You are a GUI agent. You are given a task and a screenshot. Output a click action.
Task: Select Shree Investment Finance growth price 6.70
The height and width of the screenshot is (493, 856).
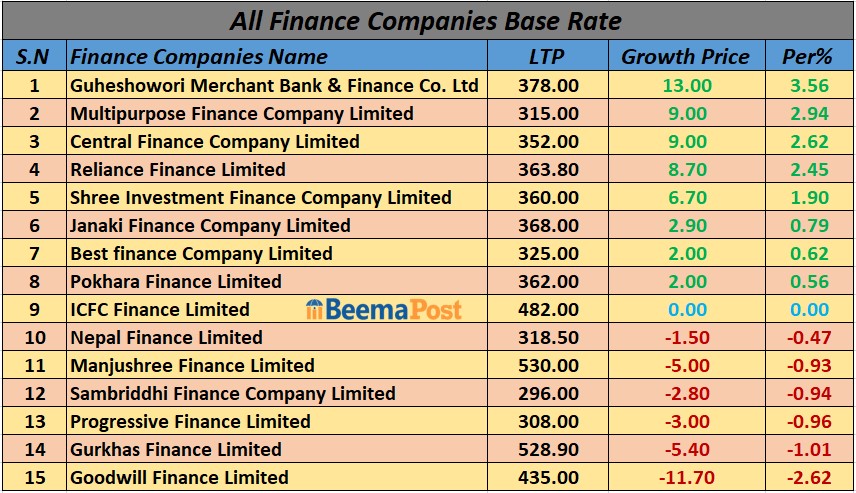[x=685, y=197]
